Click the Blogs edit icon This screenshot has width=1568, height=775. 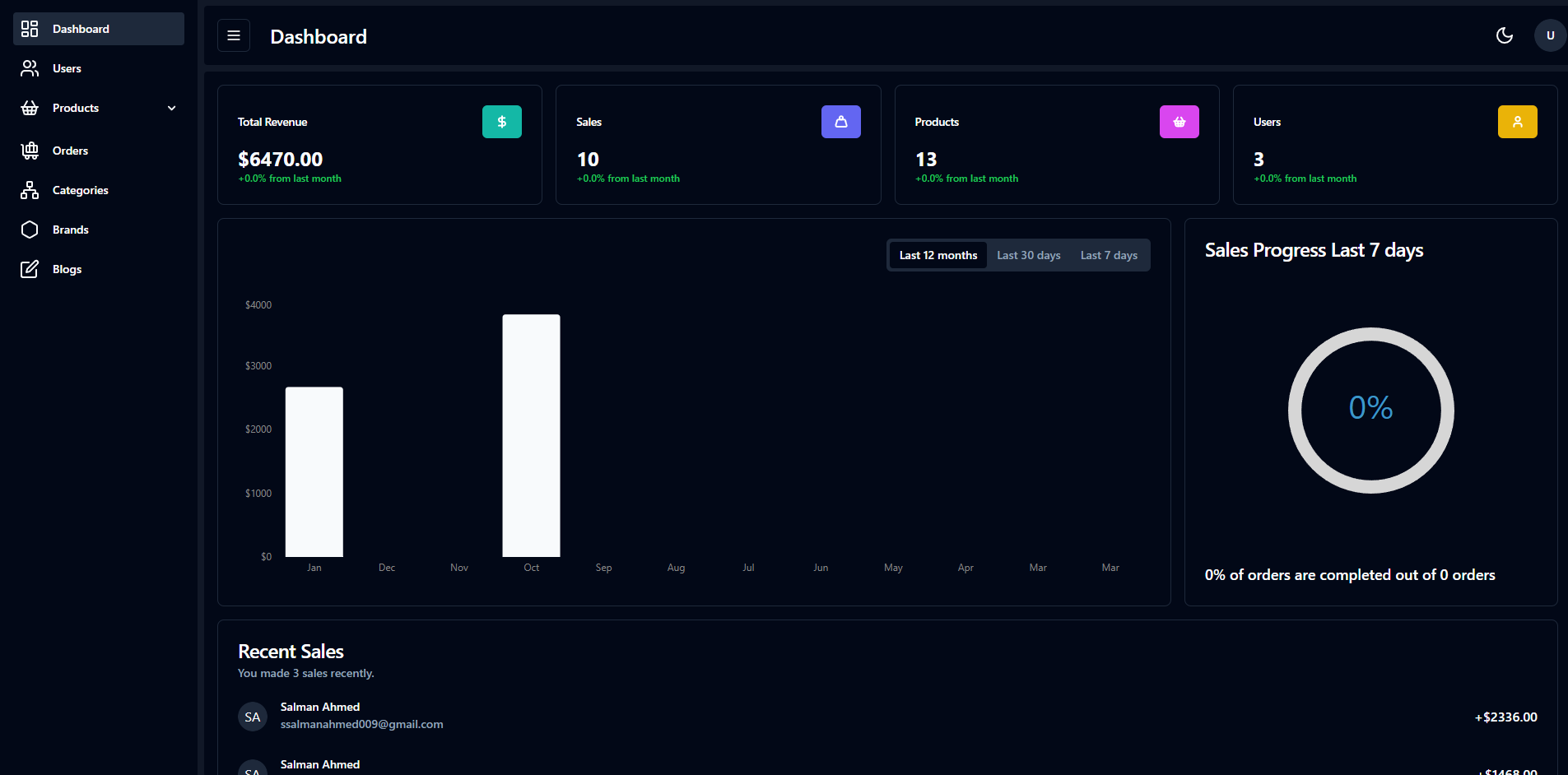click(x=30, y=269)
